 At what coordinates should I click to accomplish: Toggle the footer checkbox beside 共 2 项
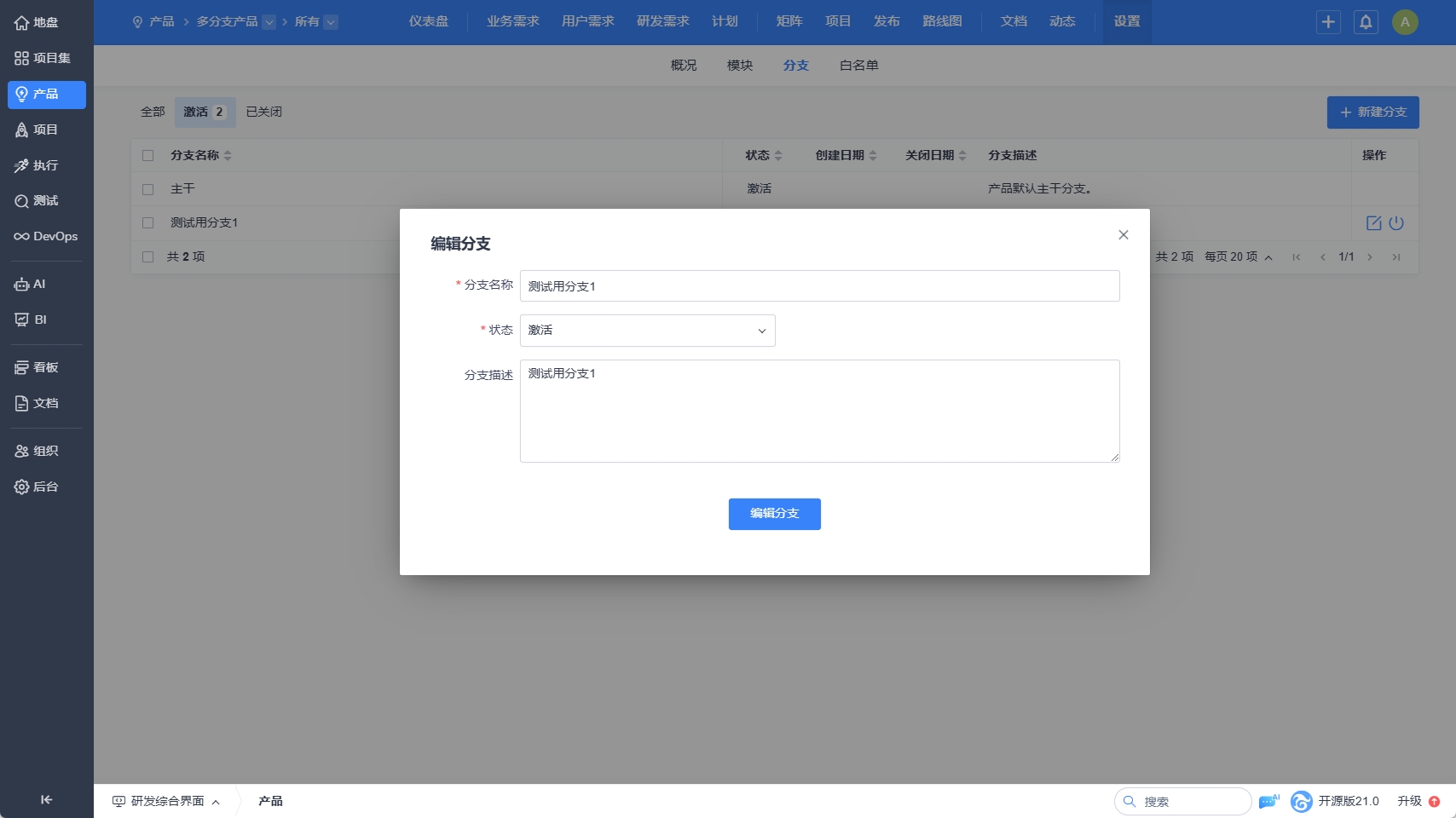point(148,257)
